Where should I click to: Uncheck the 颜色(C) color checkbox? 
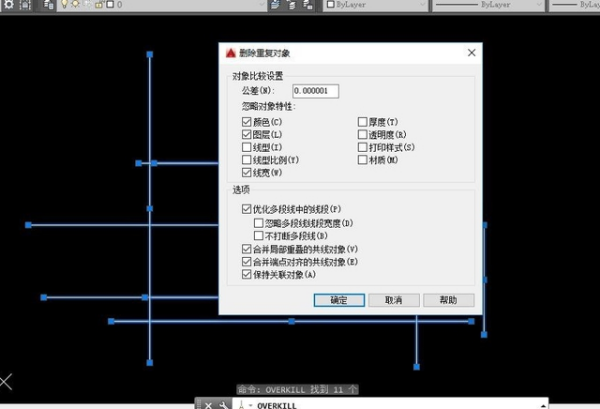[246, 122]
